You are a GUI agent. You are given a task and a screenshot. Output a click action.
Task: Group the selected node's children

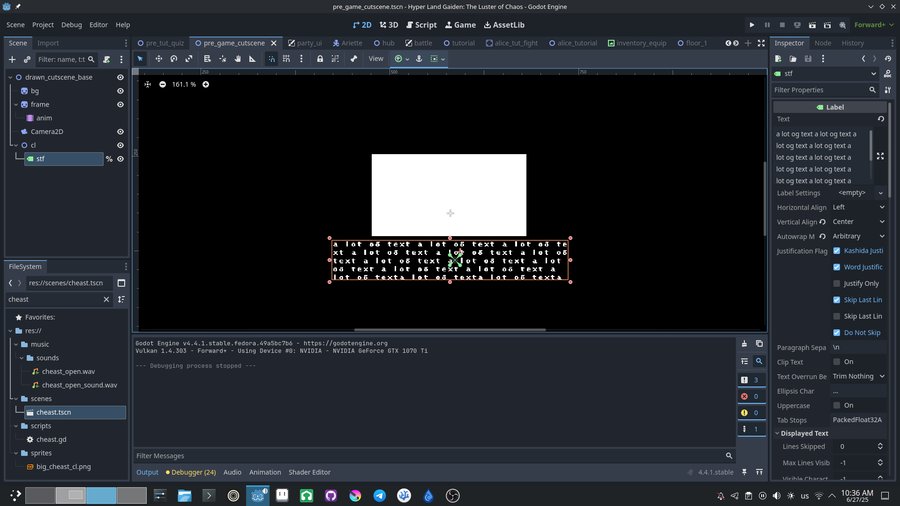(x=335, y=59)
